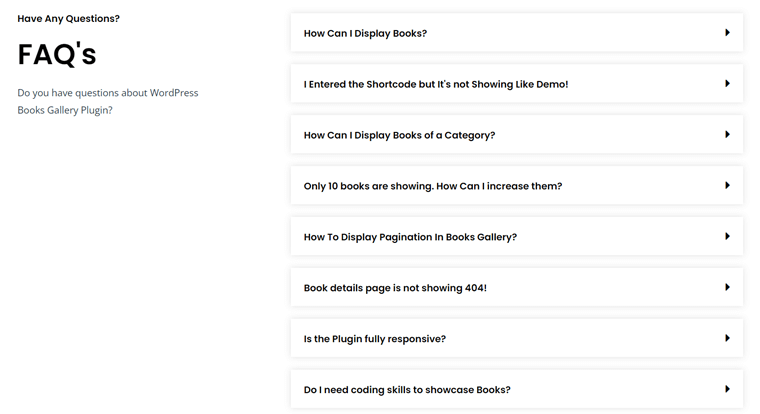The height and width of the screenshot is (414, 760).
Task: Click the arrow for 'Is the Plugin fully responsive?'
Action: [x=727, y=339]
